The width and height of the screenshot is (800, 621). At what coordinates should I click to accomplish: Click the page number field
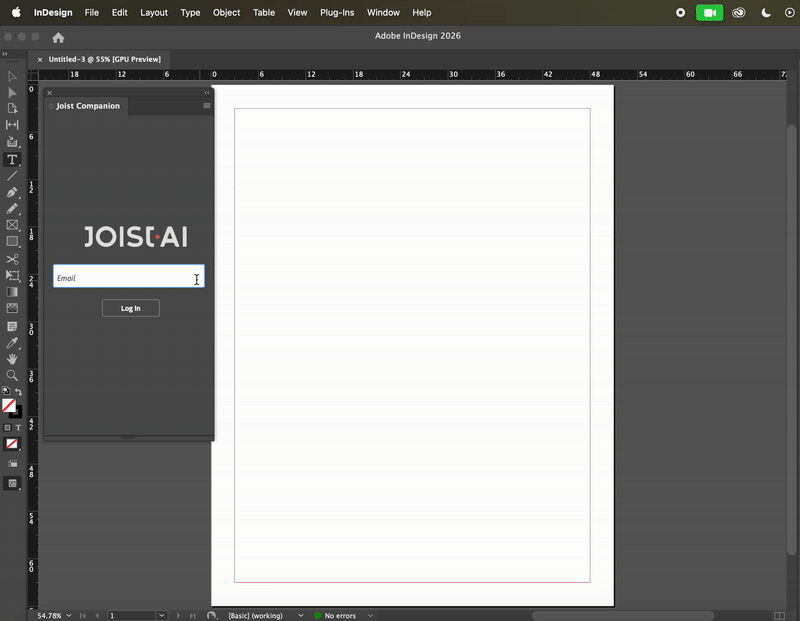pyautogui.click(x=132, y=616)
